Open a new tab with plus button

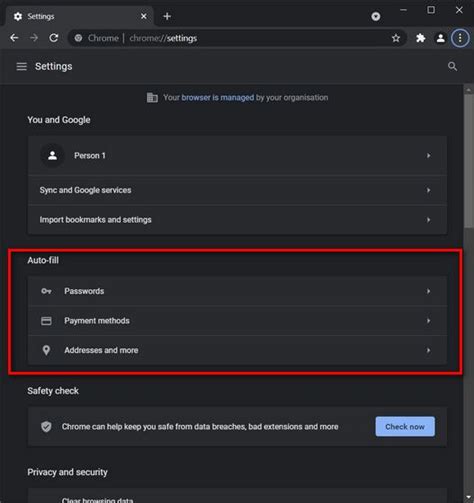167,16
